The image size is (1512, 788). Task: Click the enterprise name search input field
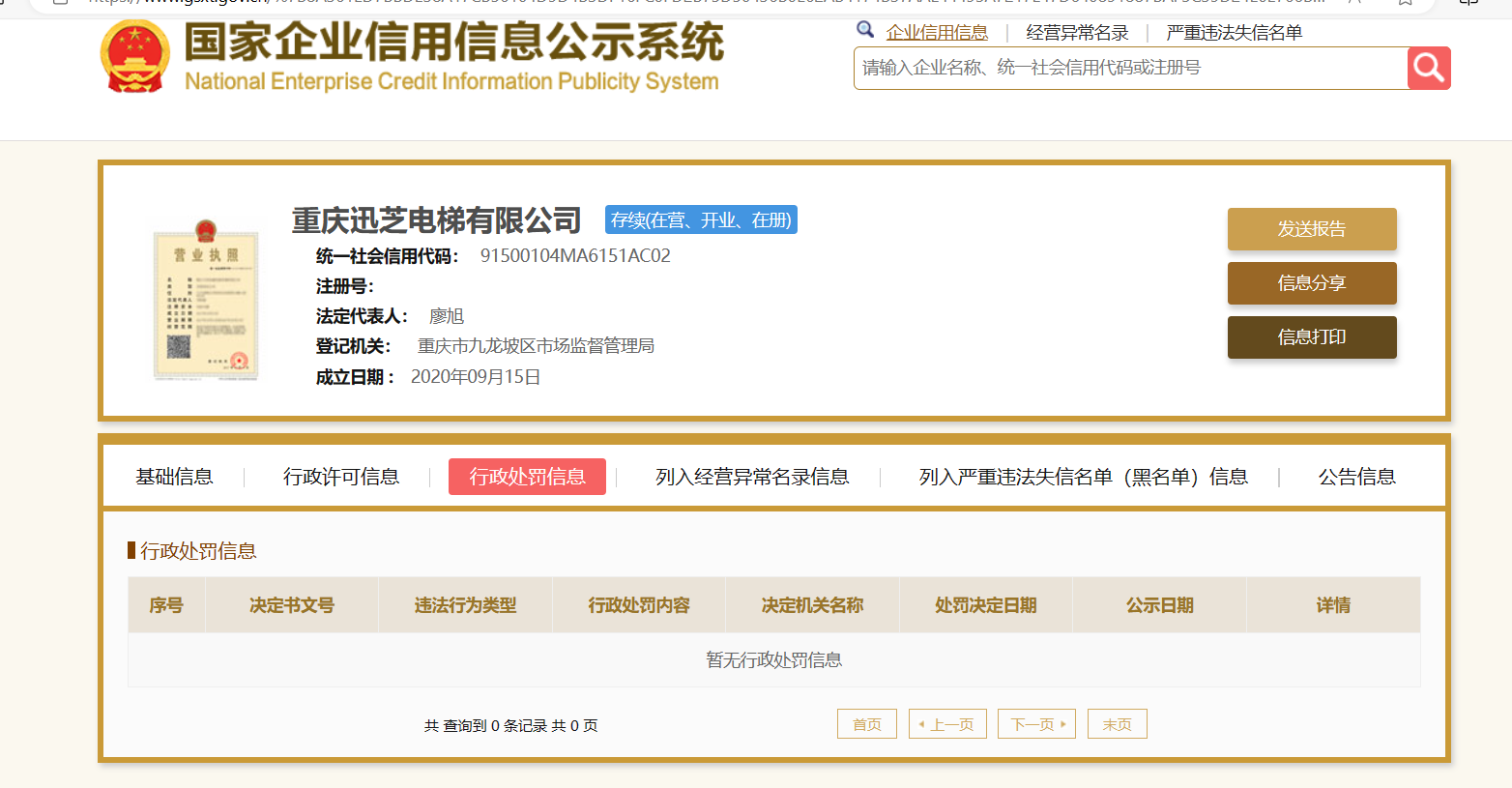(x=1130, y=68)
